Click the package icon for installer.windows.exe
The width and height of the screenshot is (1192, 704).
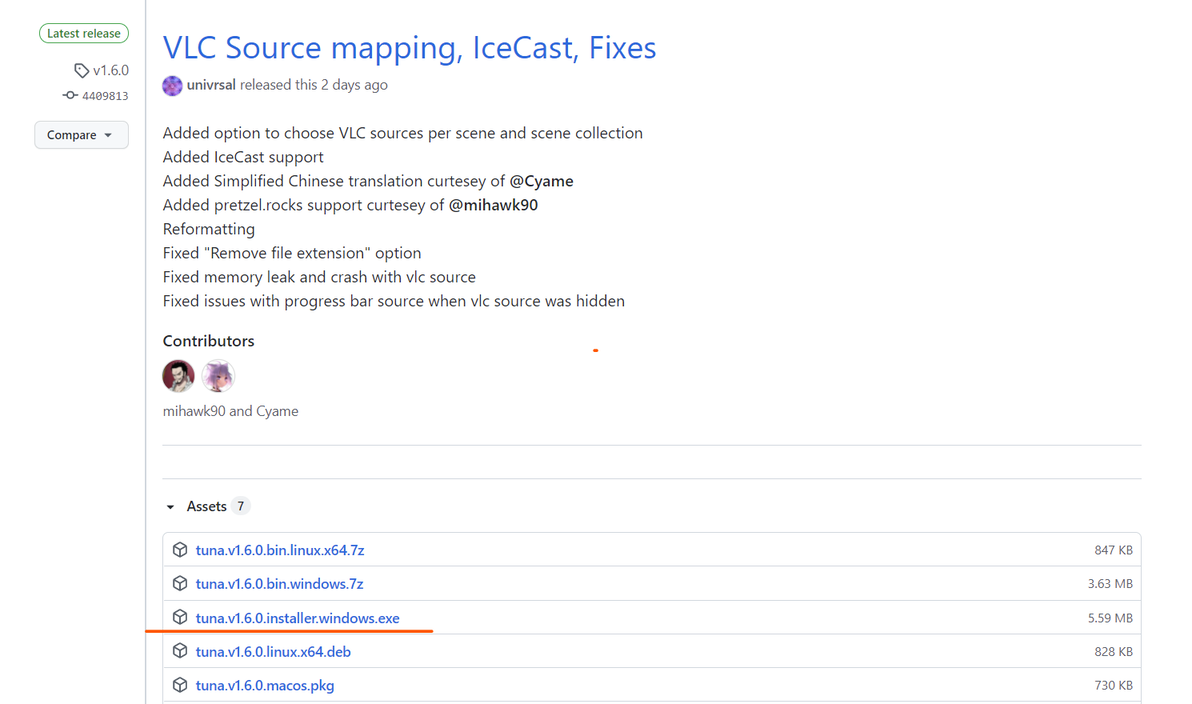(x=180, y=618)
